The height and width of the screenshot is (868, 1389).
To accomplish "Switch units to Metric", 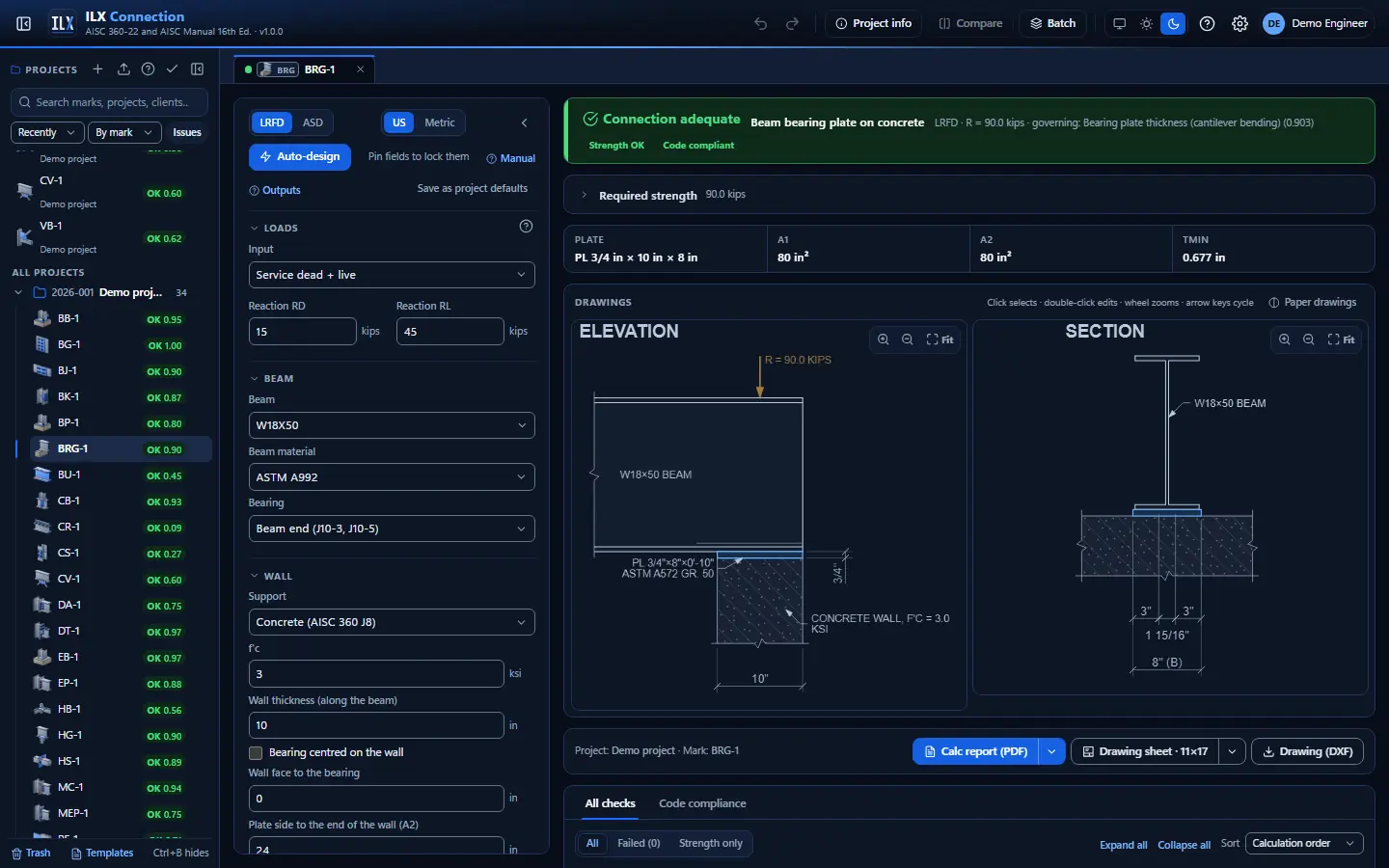I will click(x=440, y=122).
